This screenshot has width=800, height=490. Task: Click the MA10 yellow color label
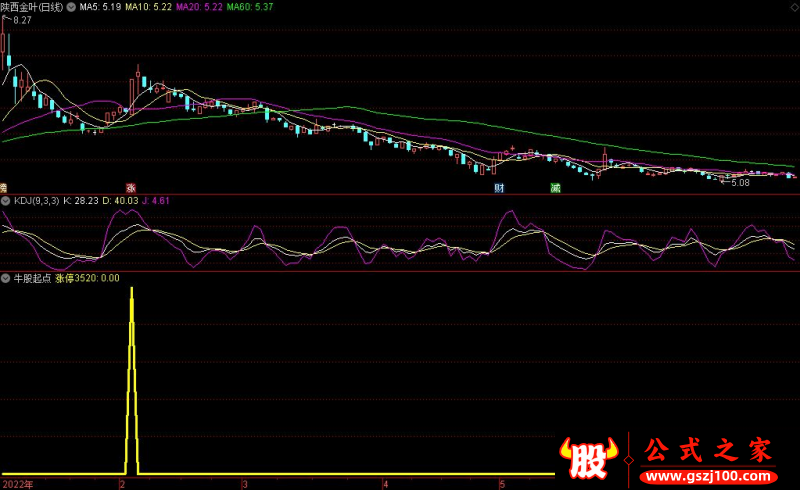[x=149, y=7]
